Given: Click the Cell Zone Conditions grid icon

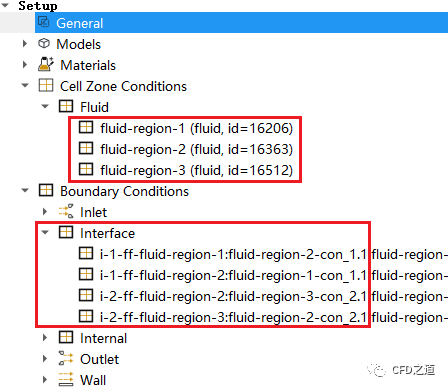Looking at the screenshot, I should (46, 85).
